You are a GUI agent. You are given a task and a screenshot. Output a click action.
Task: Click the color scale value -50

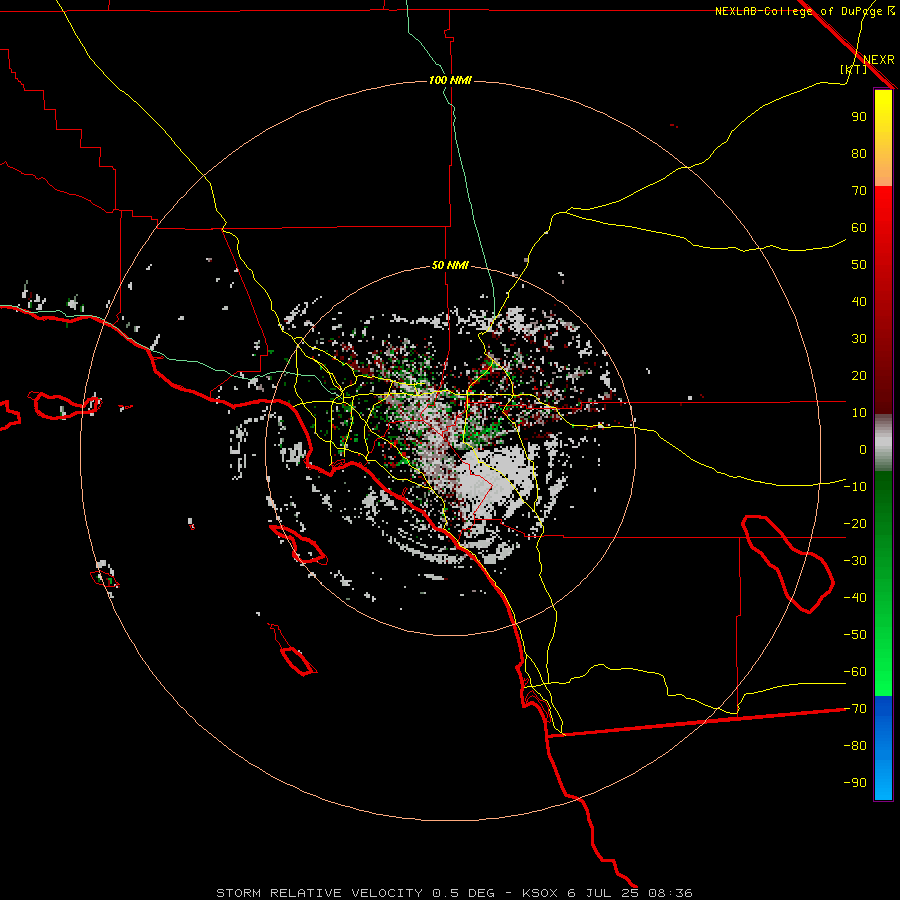[x=855, y=635]
